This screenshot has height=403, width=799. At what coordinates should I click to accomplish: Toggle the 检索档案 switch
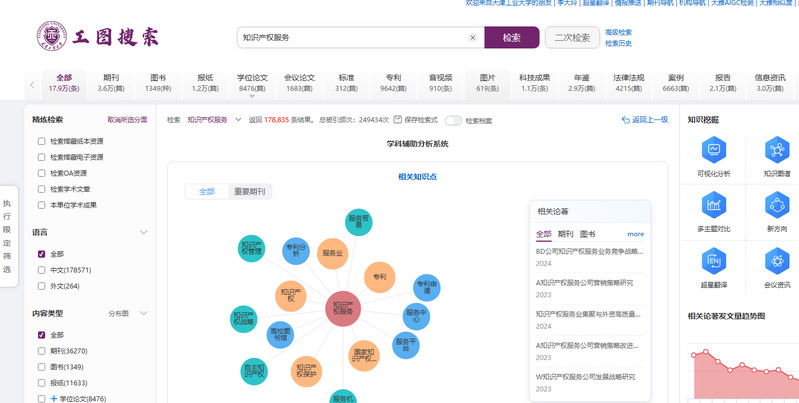(454, 120)
